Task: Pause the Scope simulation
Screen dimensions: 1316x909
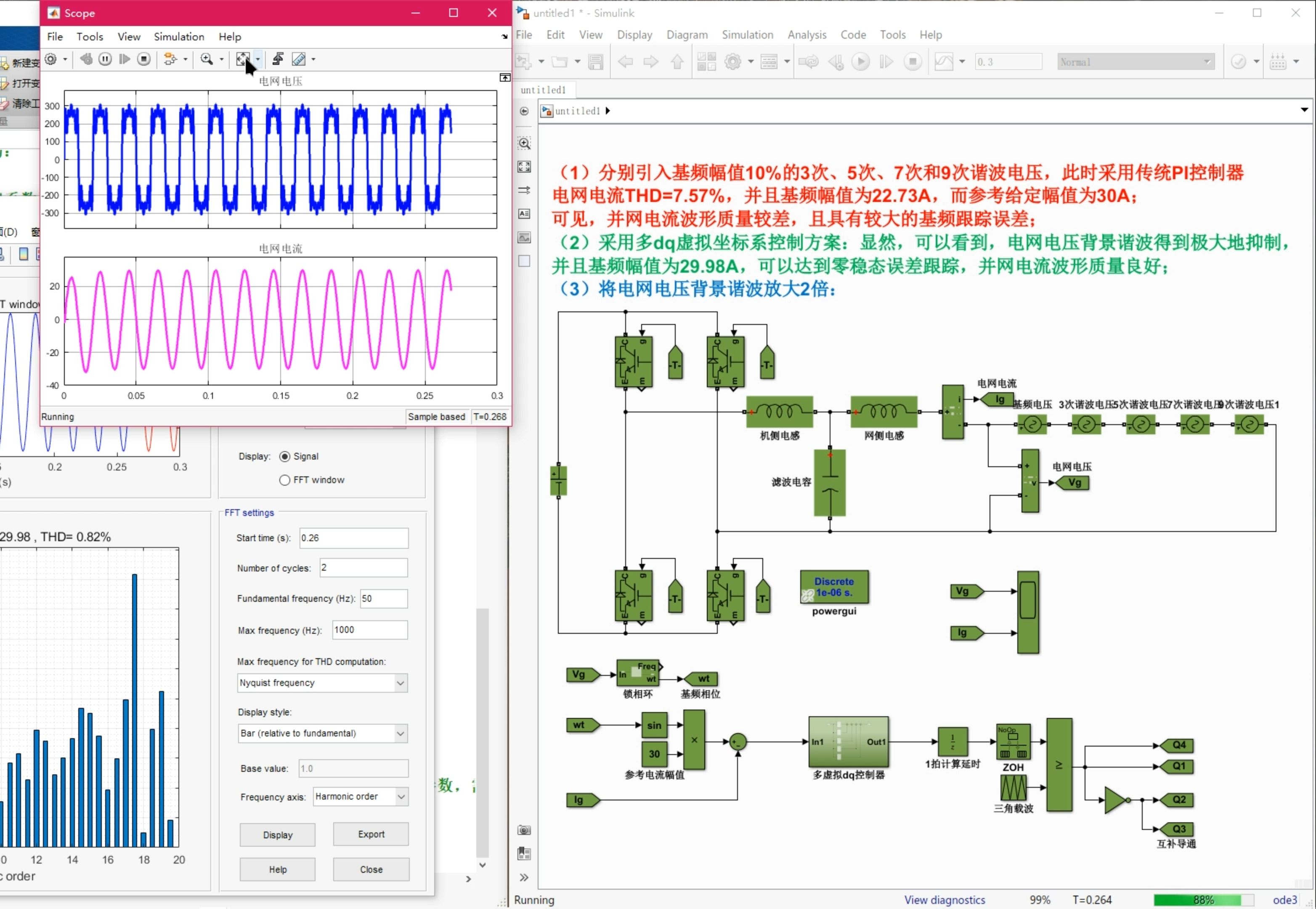Action: 105,58
